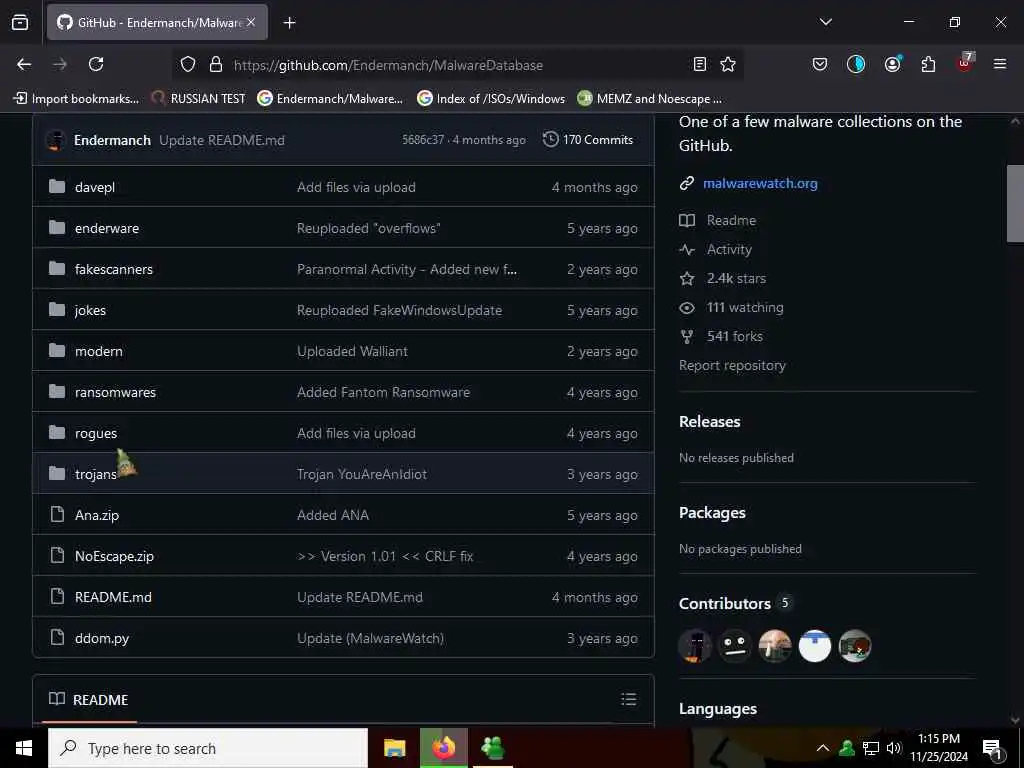Click the Windows Start button
The image size is (1024, 768).
(24, 748)
